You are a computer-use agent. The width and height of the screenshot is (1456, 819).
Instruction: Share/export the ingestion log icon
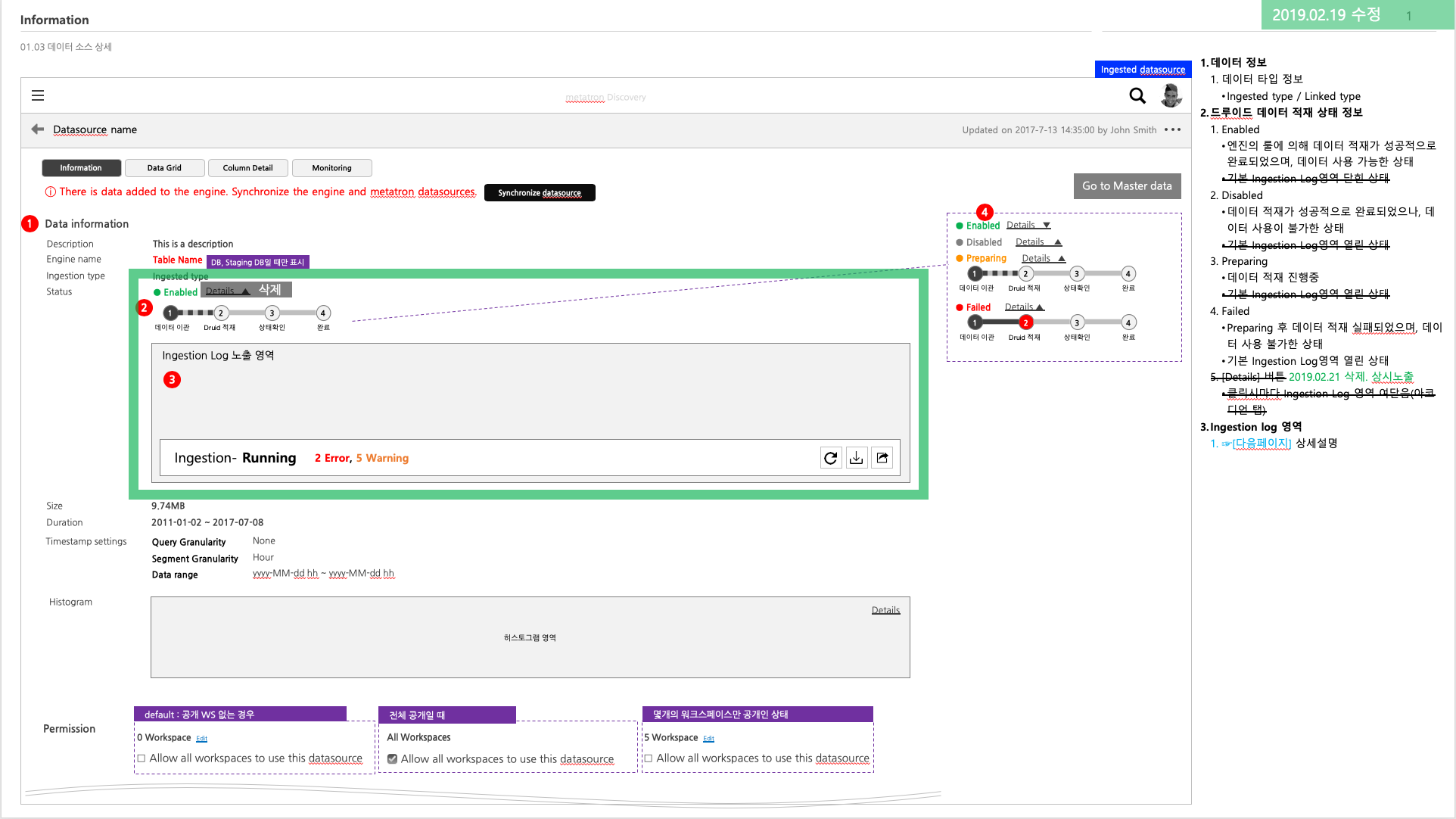tap(882, 458)
